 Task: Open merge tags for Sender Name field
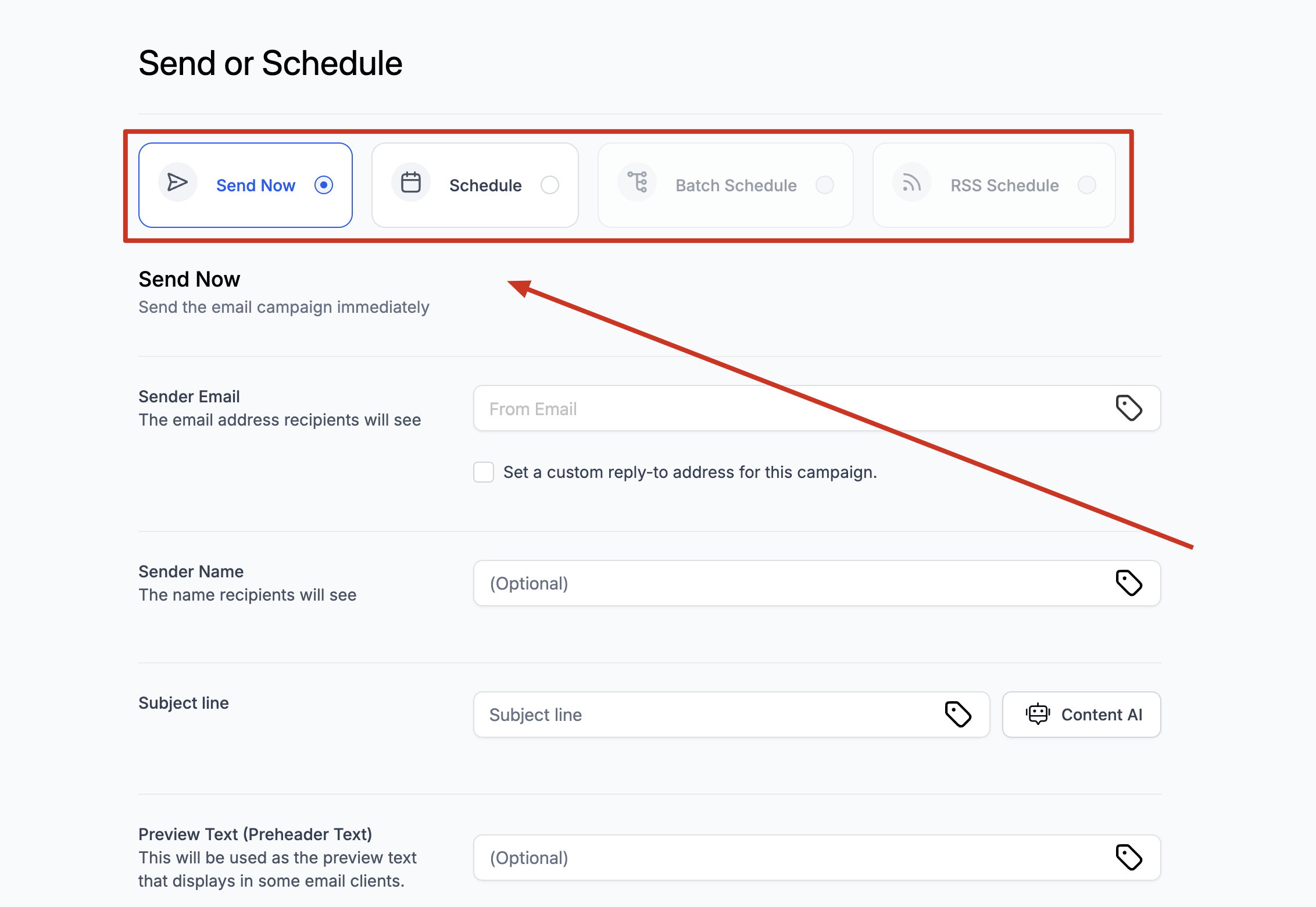[1129, 583]
